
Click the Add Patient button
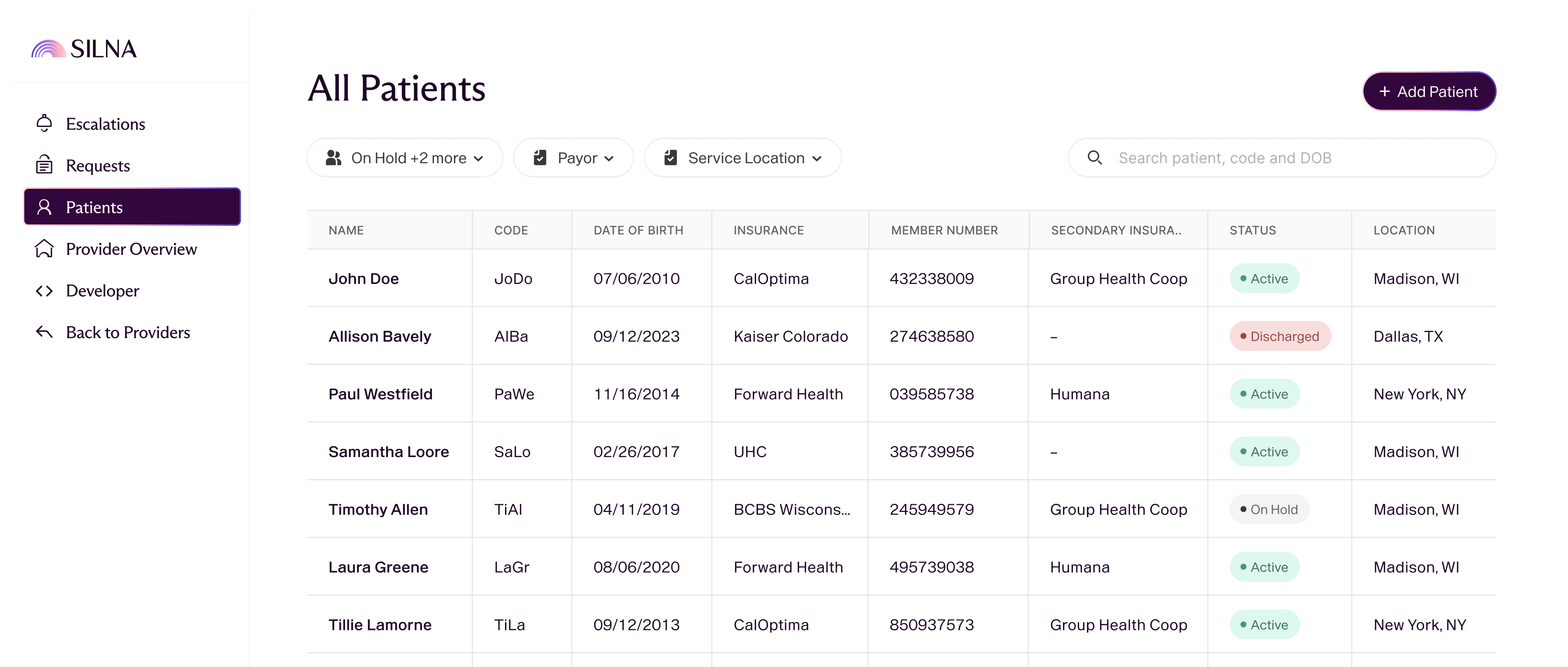(x=1429, y=91)
